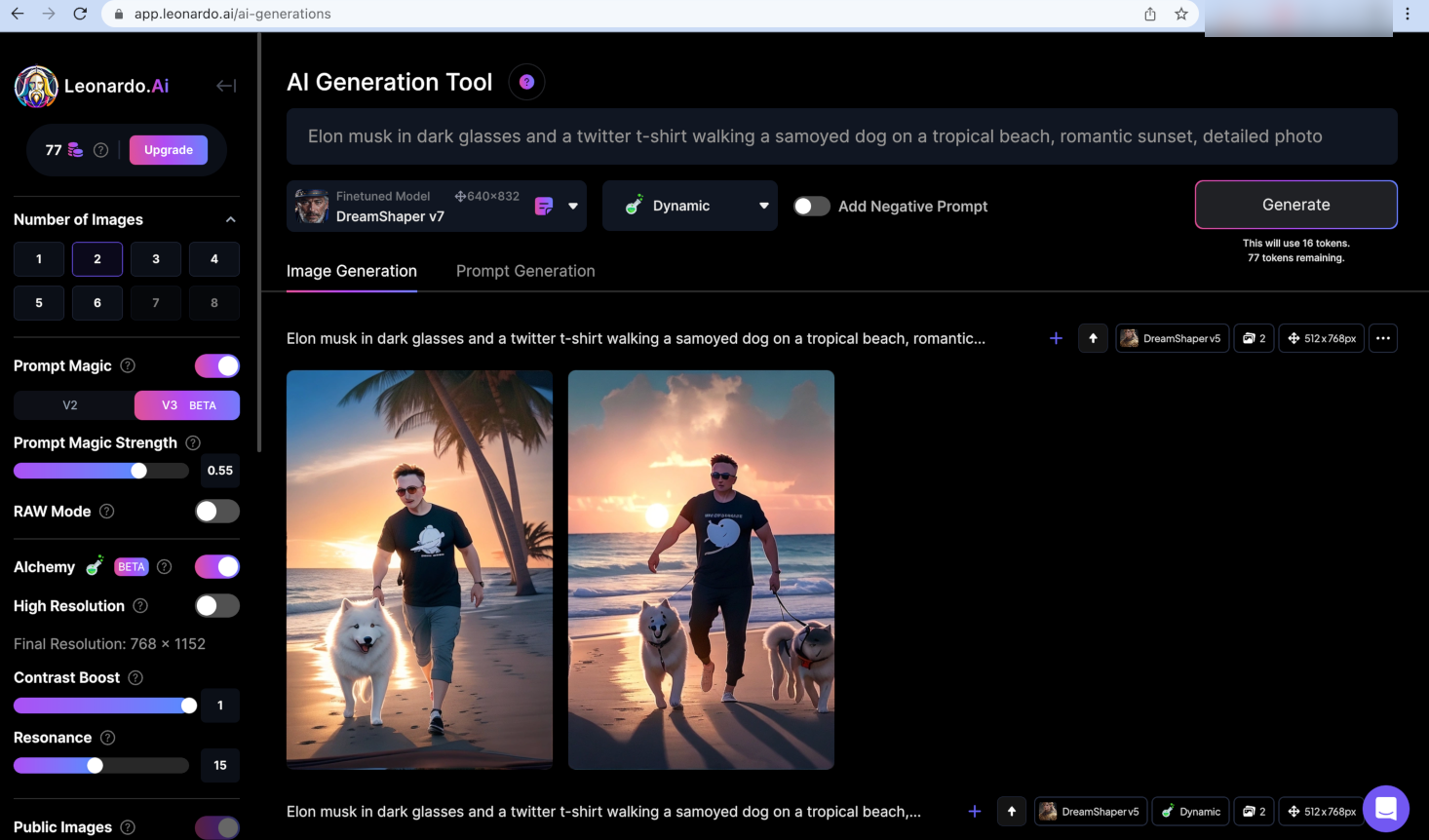Click the up-arrow reuse prompt icon on first row

point(1093,338)
